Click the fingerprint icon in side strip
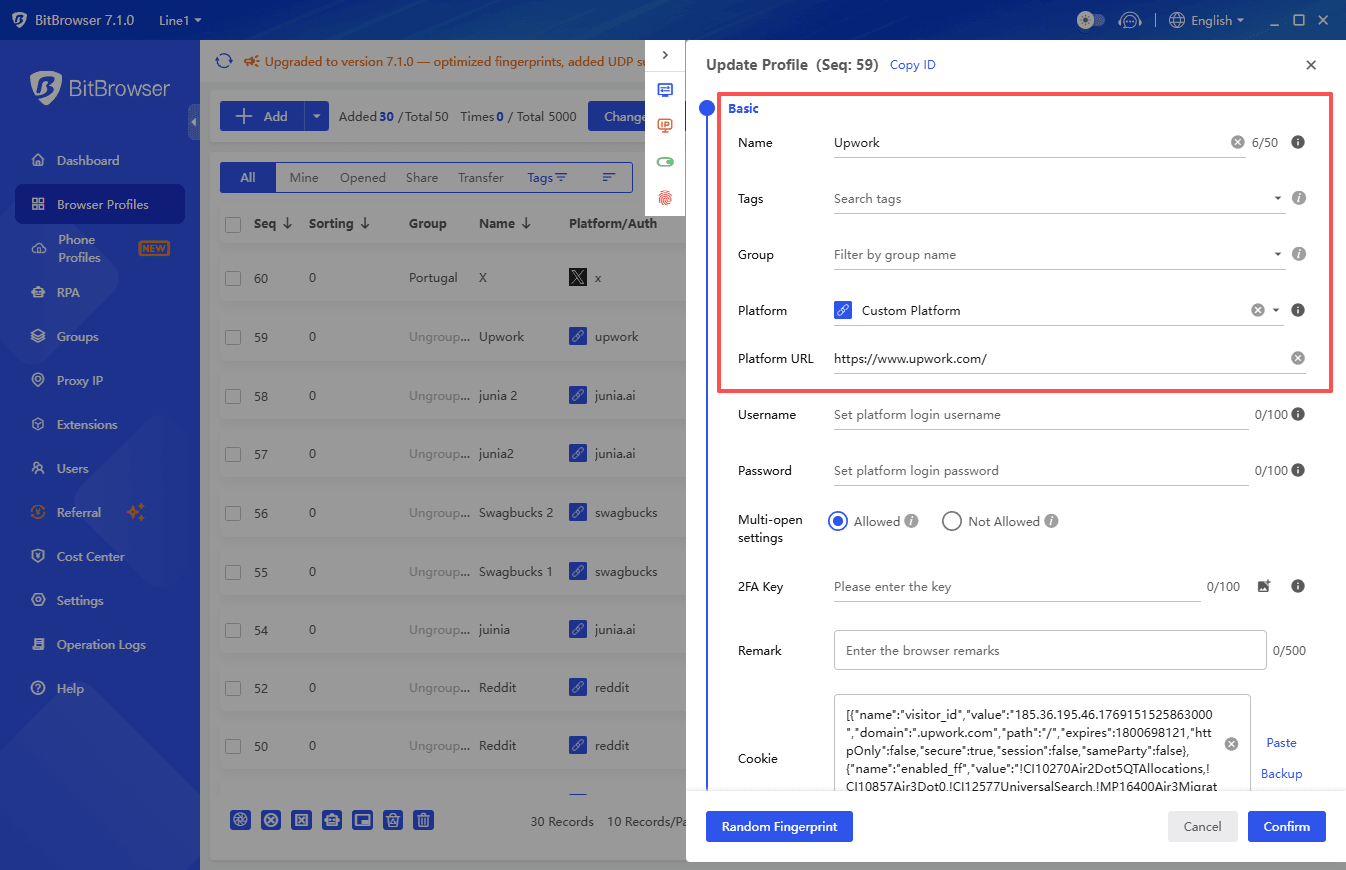Image resolution: width=1346 pixels, height=870 pixels. 665,198
